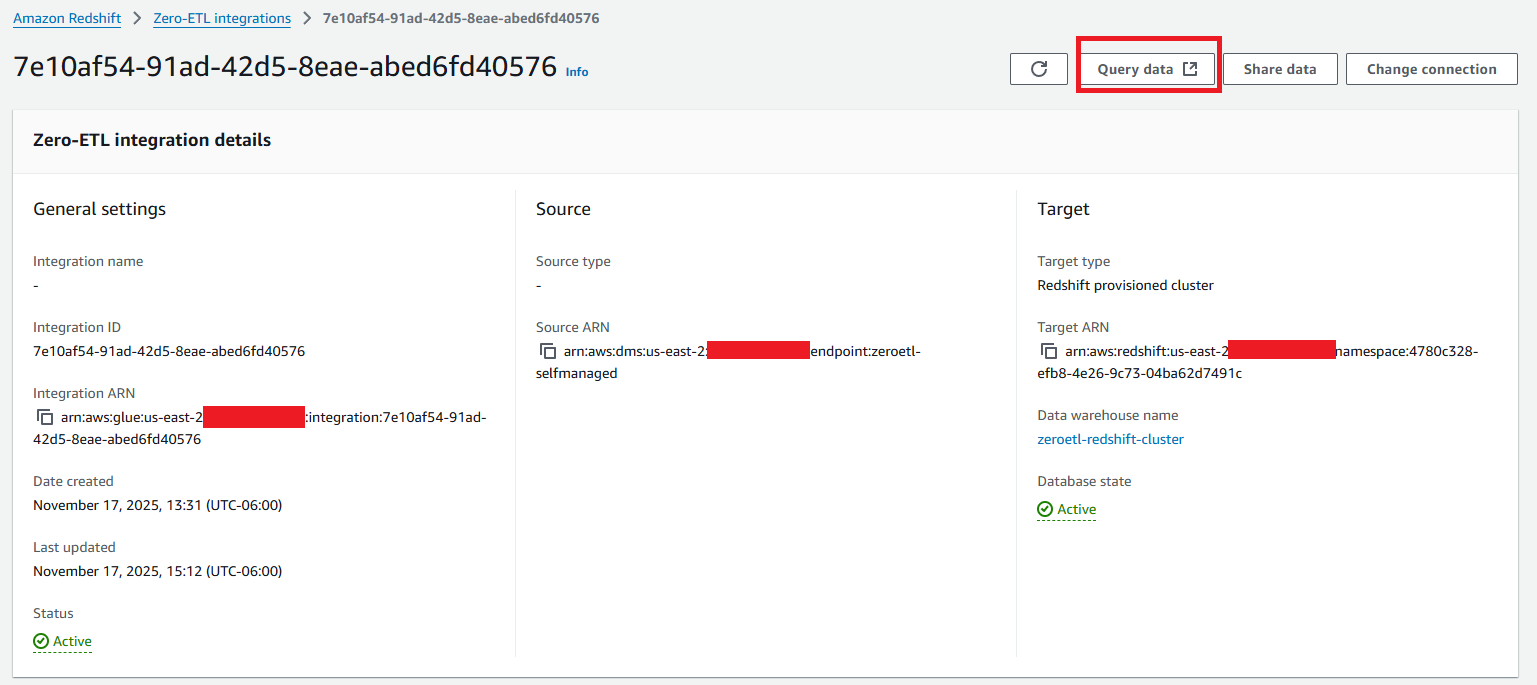This screenshot has height=685, width=1537.
Task: Click the Active label under Database state
Action: click(1077, 509)
